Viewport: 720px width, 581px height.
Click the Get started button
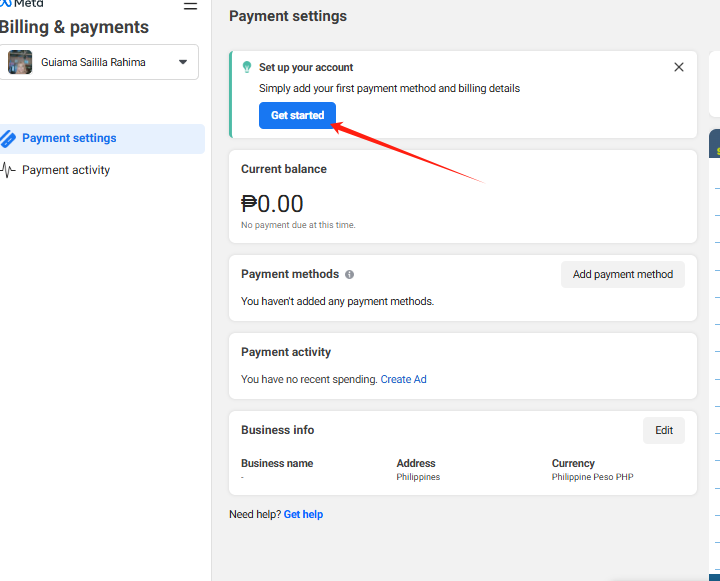pyautogui.click(x=297, y=115)
